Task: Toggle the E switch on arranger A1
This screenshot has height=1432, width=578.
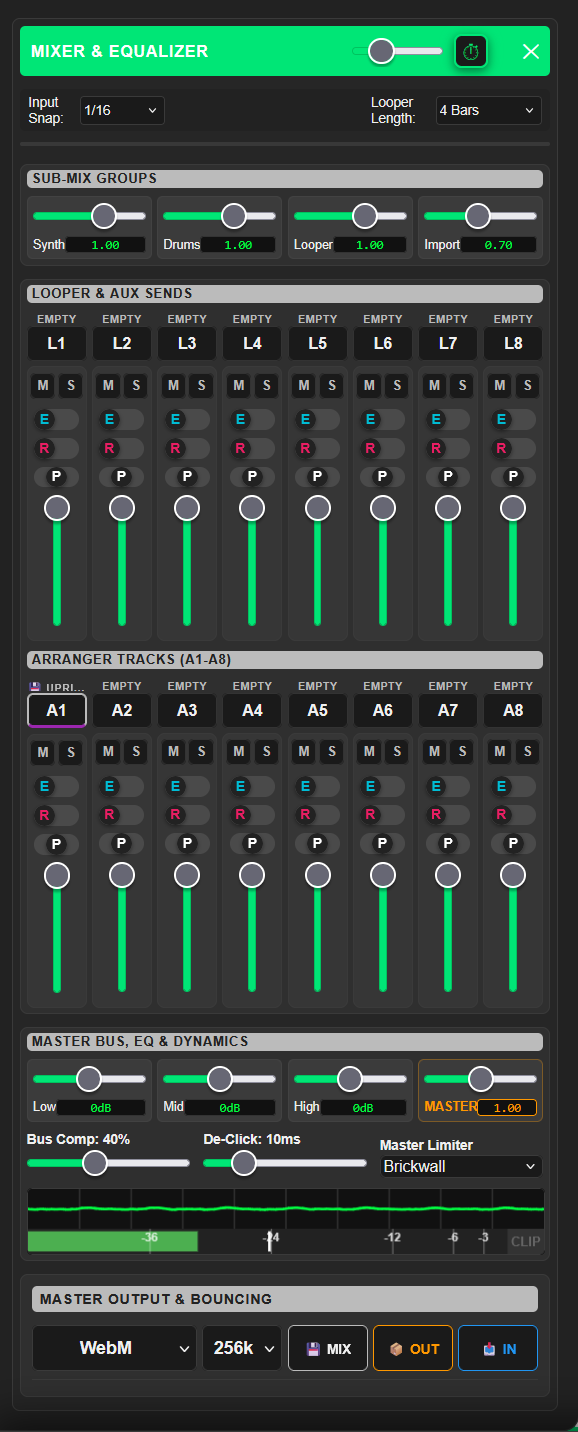Action: pos(57,787)
